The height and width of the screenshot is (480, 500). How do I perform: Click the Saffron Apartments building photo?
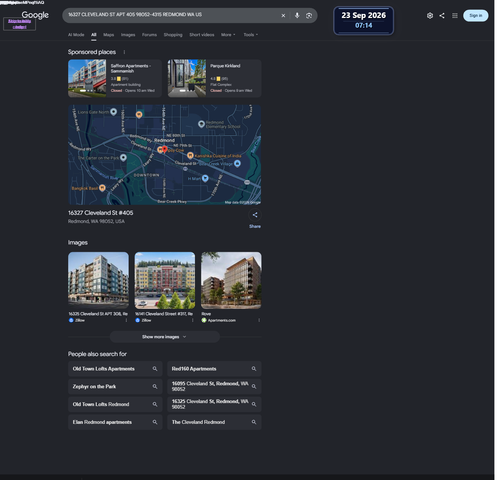[87, 78]
